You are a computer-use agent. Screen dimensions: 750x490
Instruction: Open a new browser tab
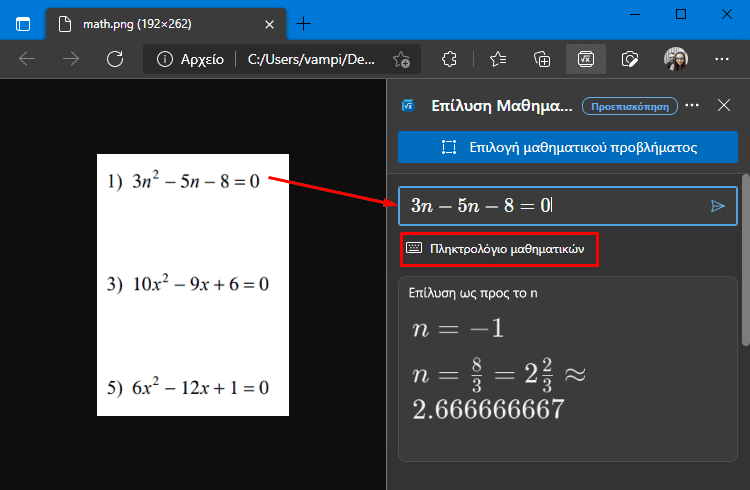pos(303,23)
